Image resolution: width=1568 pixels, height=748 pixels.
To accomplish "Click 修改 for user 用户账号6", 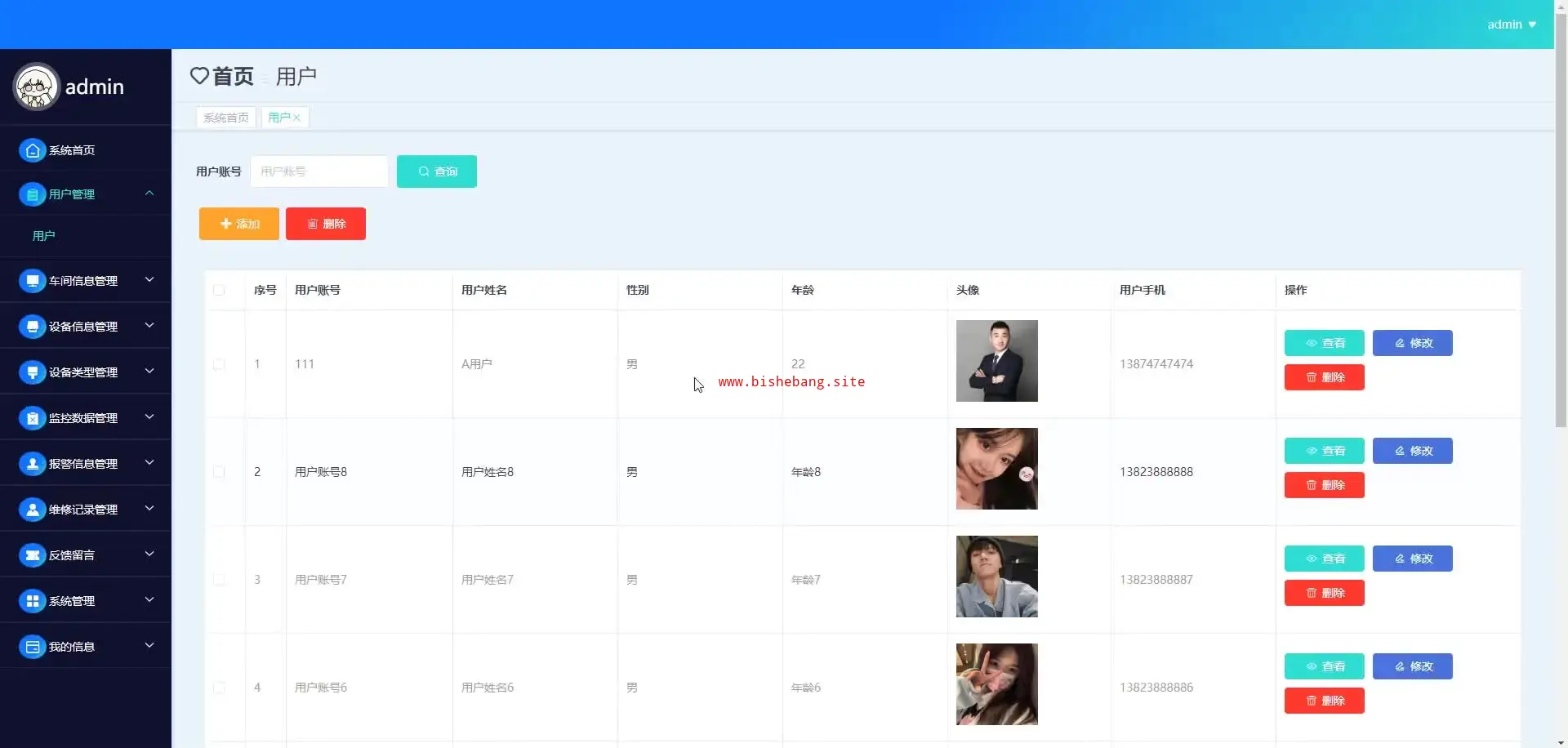I will click(x=1413, y=666).
